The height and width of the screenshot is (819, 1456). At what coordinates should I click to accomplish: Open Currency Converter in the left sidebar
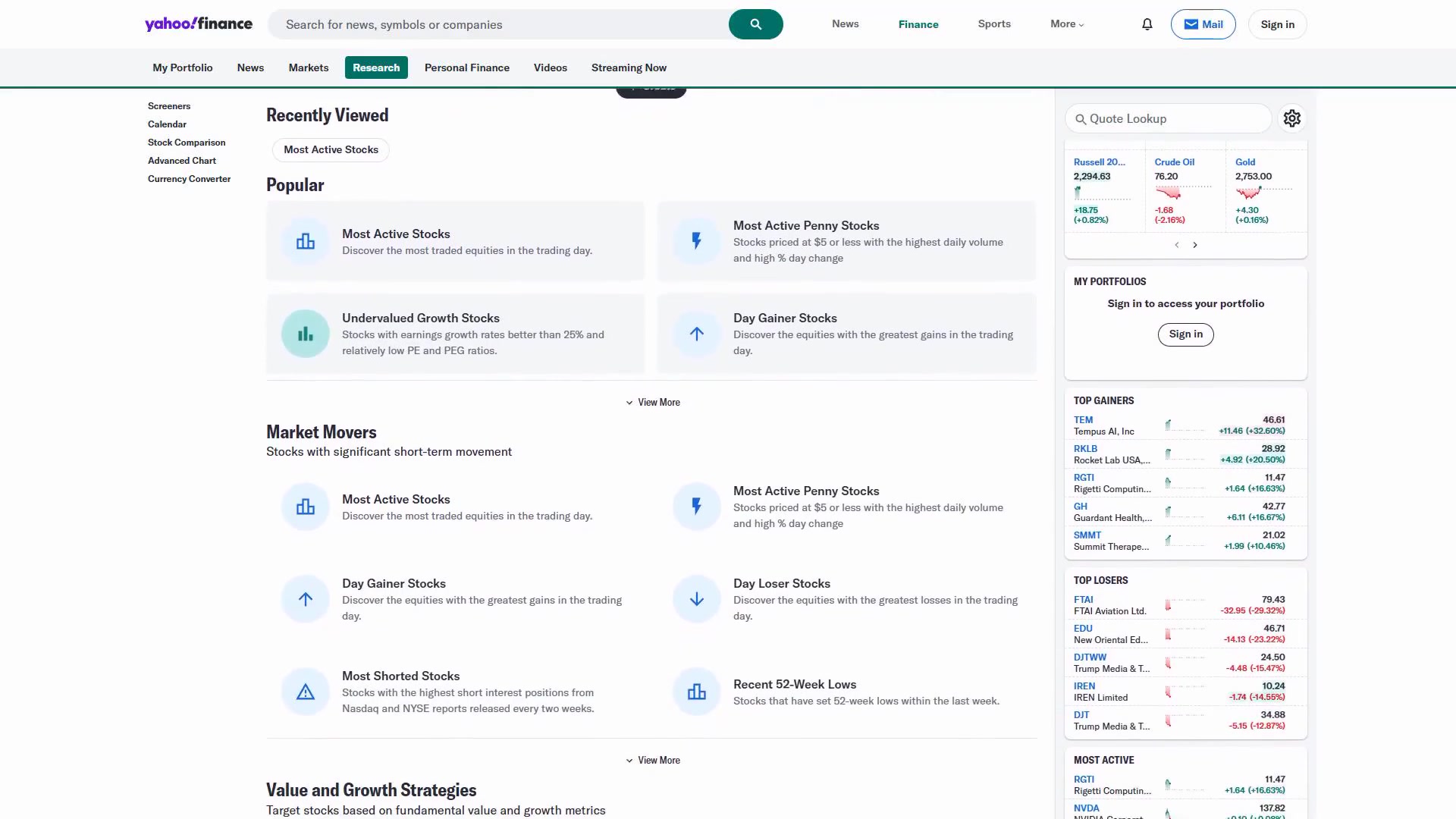point(189,179)
